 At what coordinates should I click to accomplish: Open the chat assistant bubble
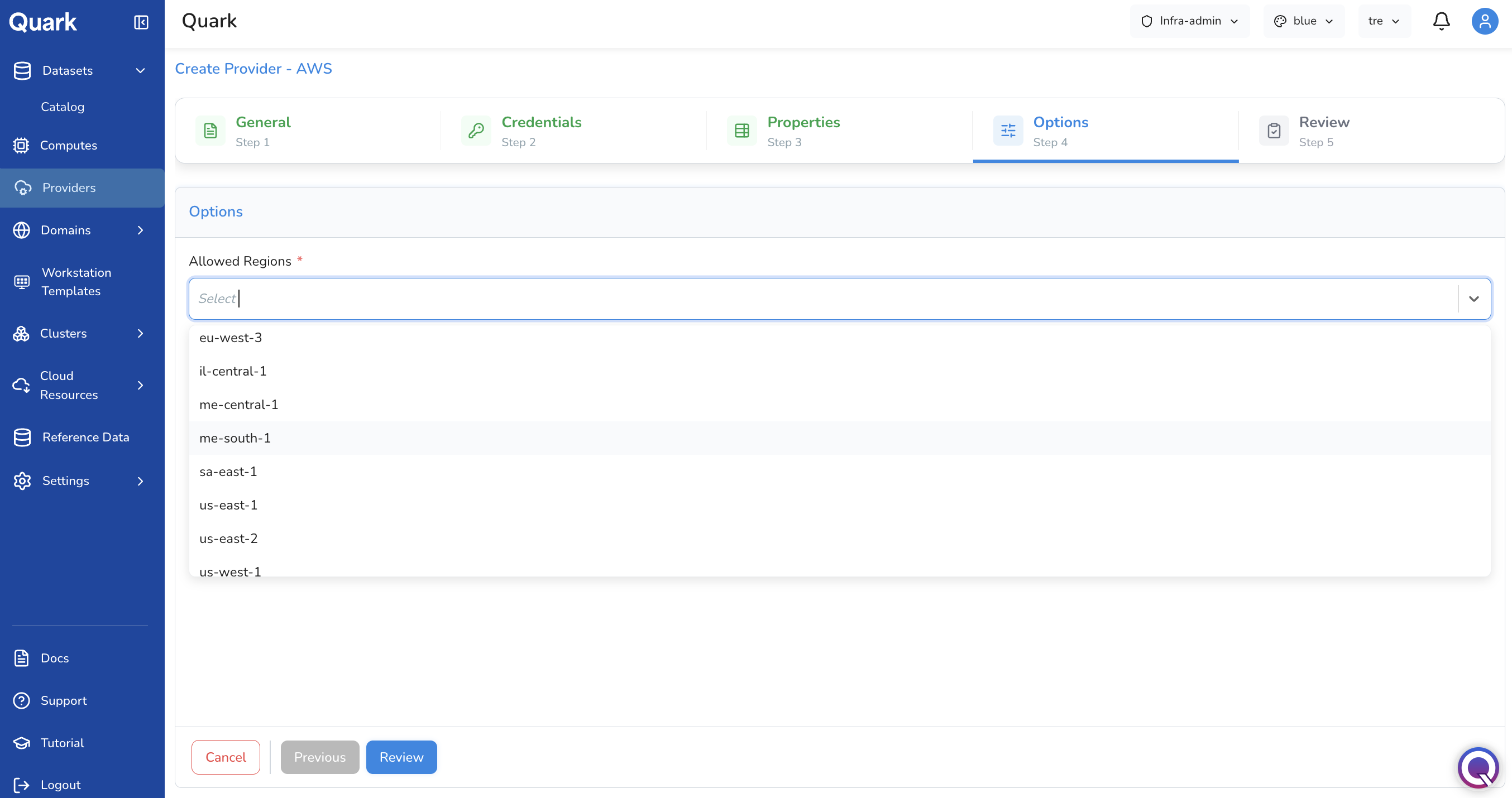click(x=1478, y=767)
